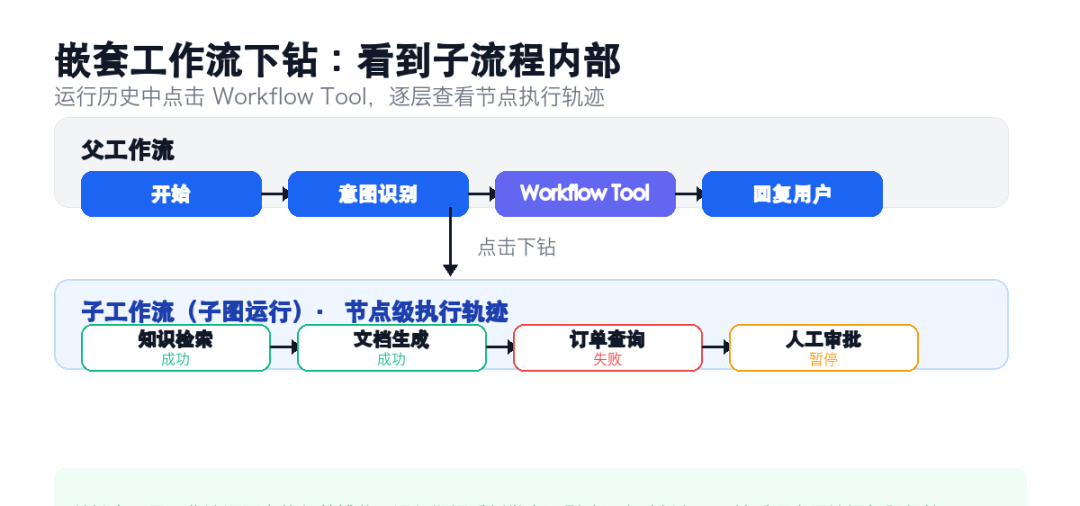The image size is (1080, 506).
Task: Click the 子工作流（子图运行）节点级执行轨迹 heading
Action: tap(295, 312)
